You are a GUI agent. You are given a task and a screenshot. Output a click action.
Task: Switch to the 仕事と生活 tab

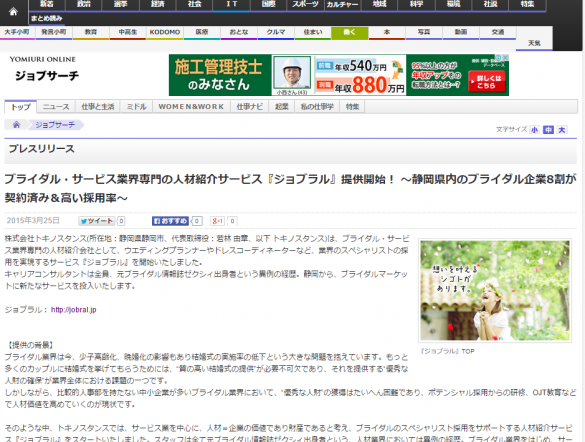point(98,107)
